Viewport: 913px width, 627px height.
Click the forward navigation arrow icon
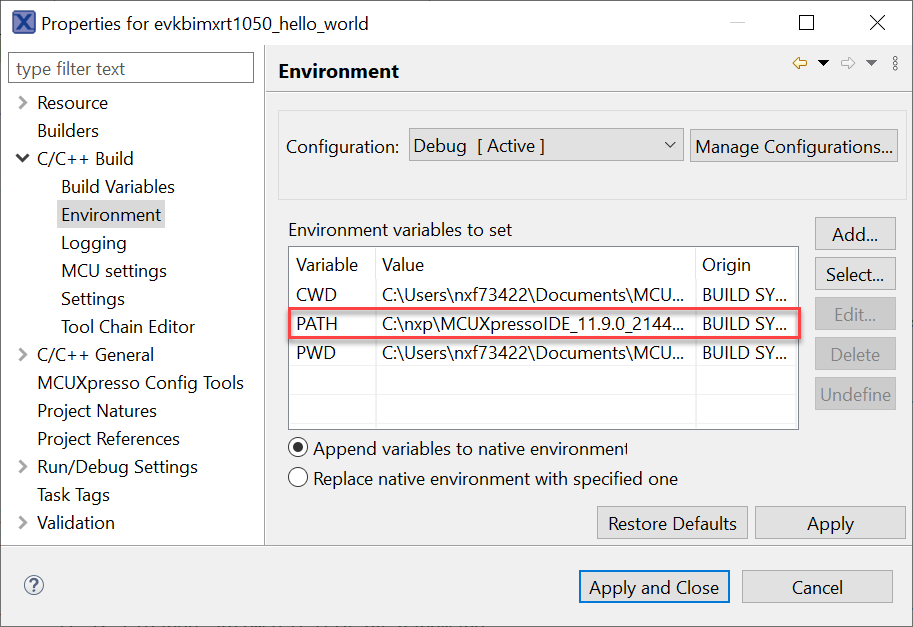848,63
